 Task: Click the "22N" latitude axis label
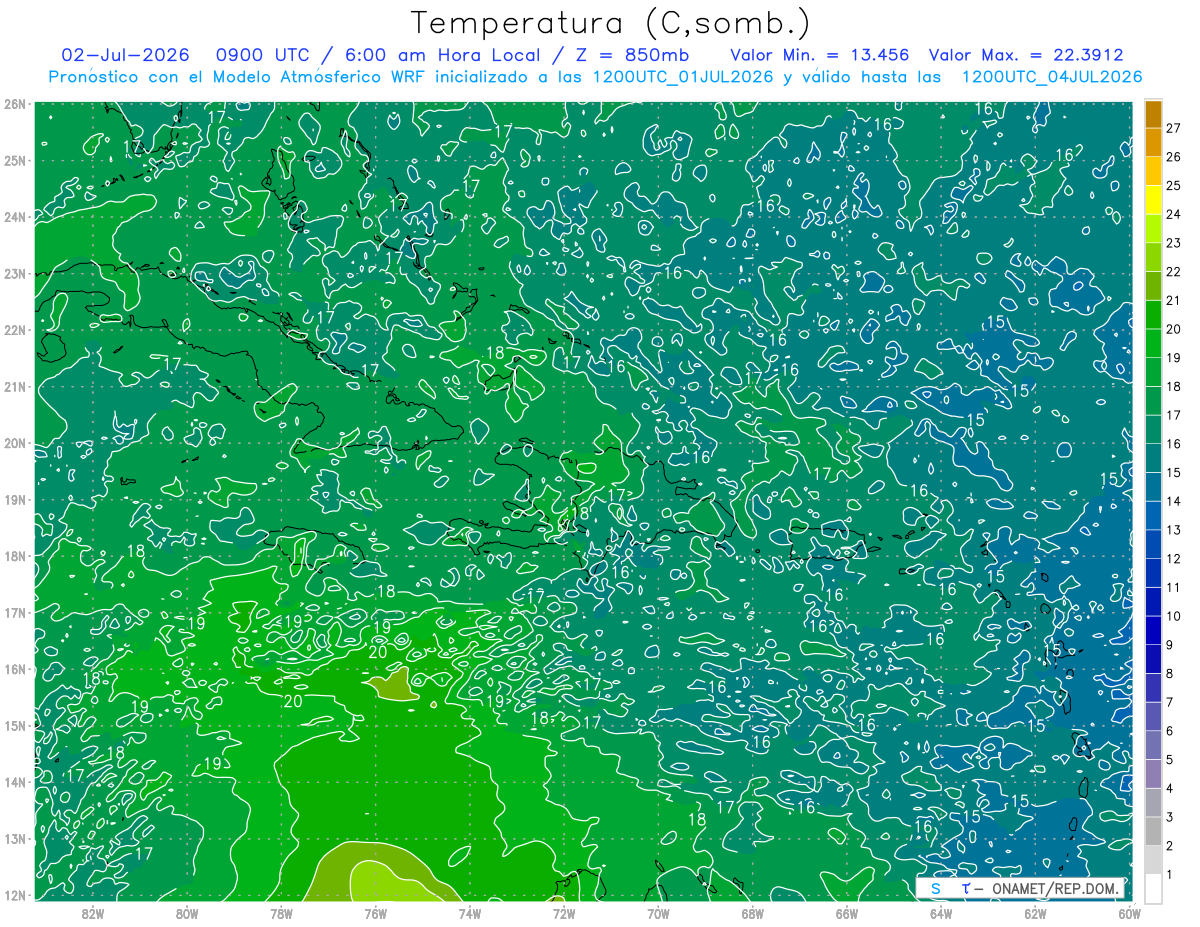15,330
